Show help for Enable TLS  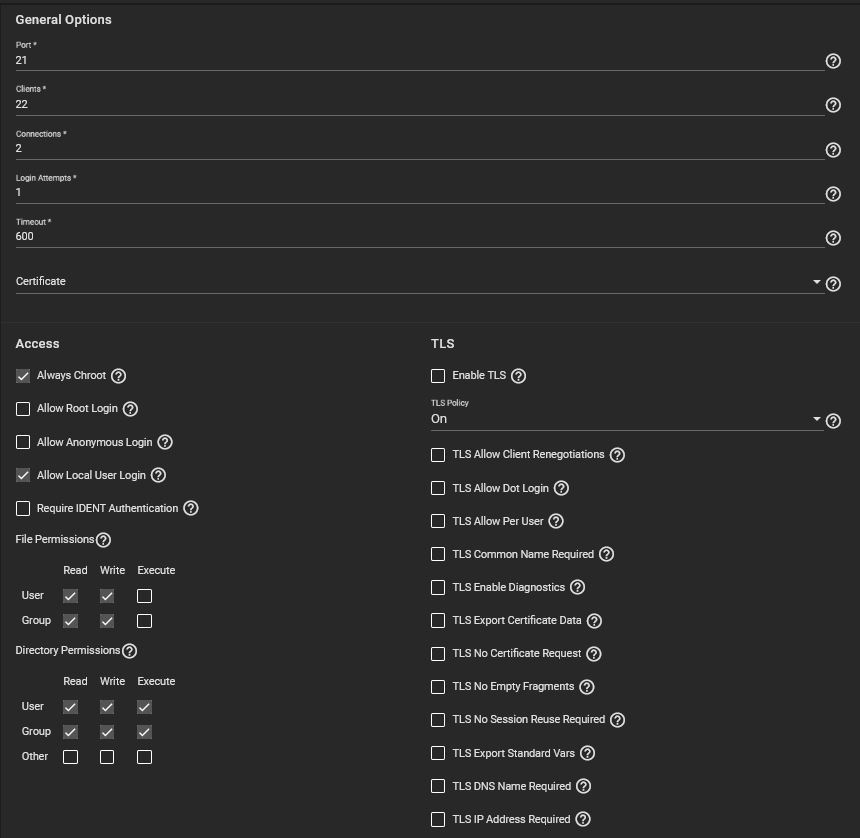518,376
